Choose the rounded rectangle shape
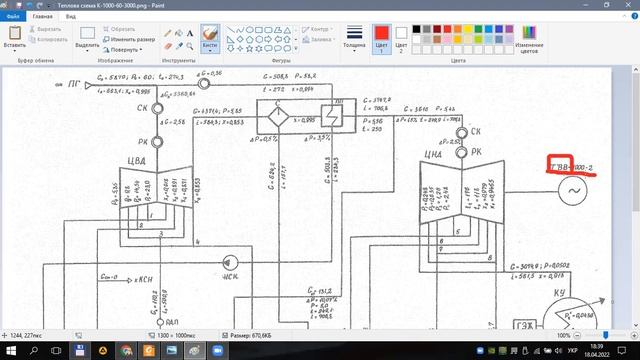640x360 pixels. pos(268,30)
